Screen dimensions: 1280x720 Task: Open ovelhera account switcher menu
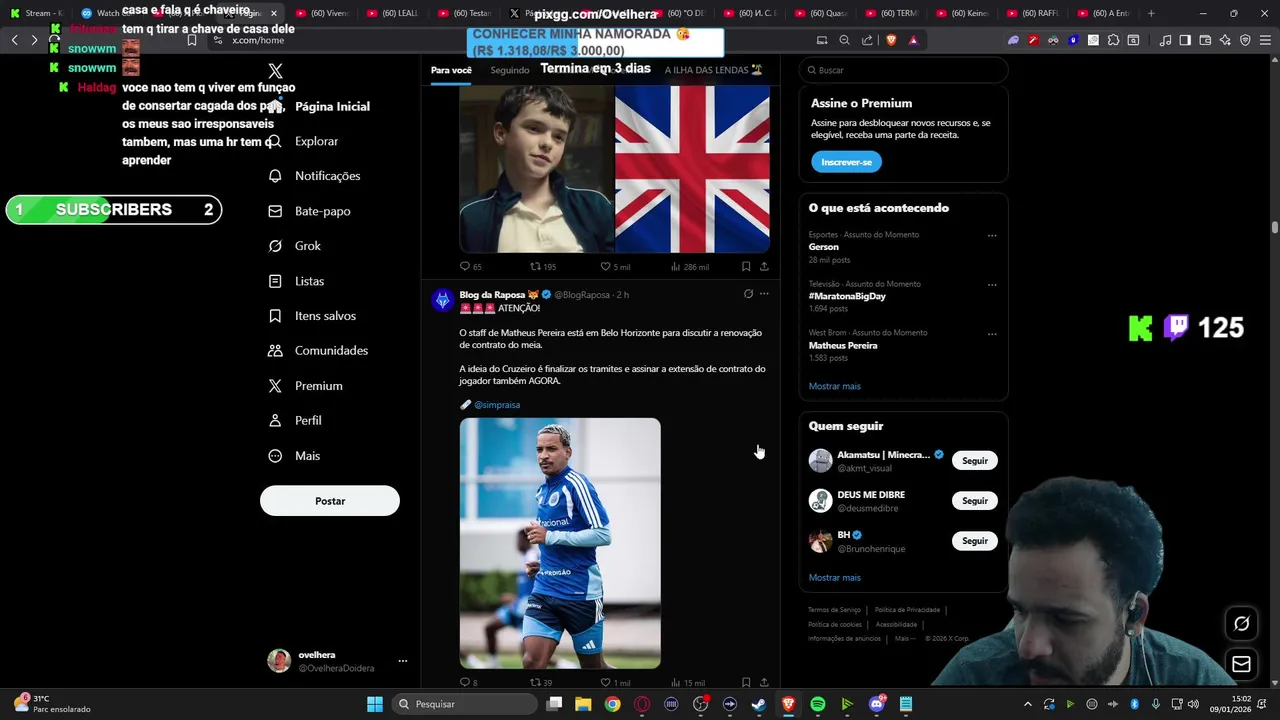point(403,661)
